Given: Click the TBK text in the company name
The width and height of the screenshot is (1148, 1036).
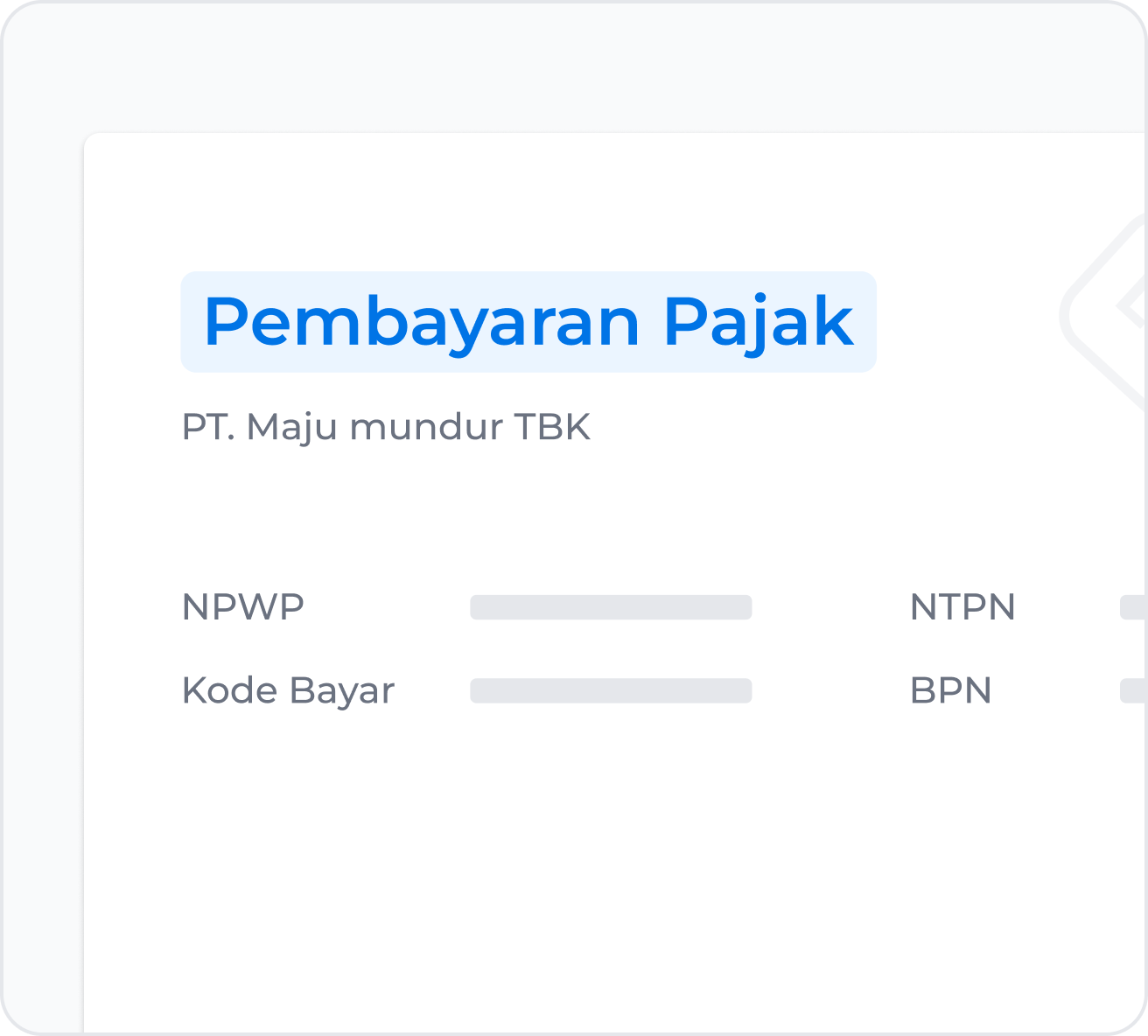Looking at the screenshot, I should pyautogui.click(x=552, y=427).
